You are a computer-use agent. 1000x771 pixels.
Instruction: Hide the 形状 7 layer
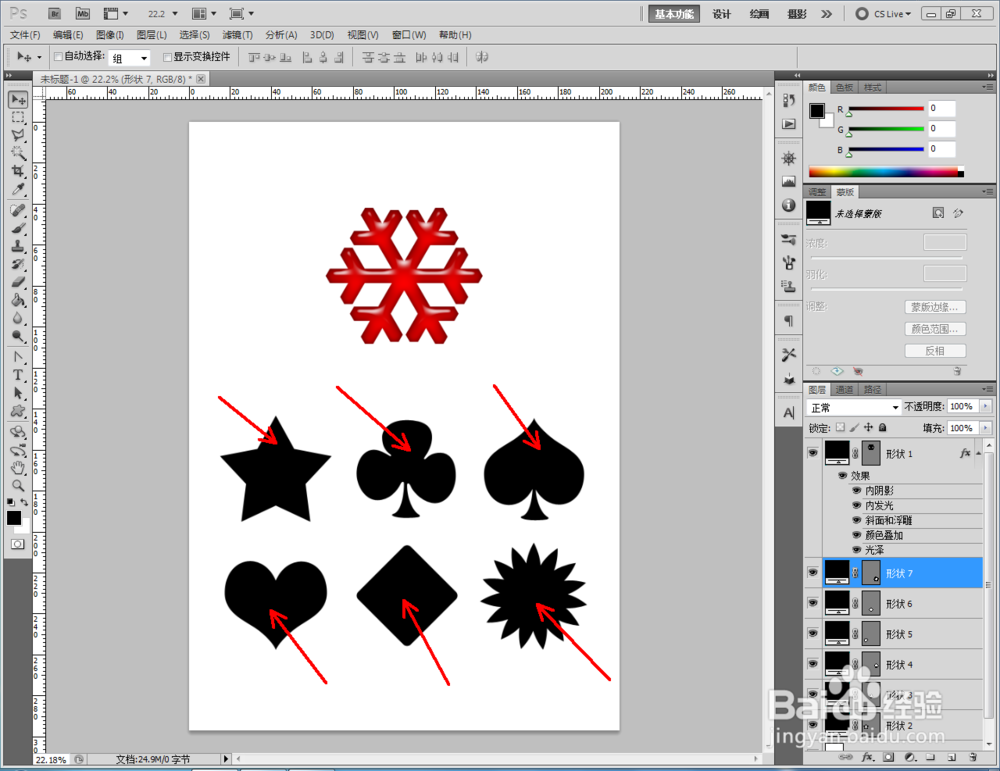pyautogui.click(x=812, y=573)
